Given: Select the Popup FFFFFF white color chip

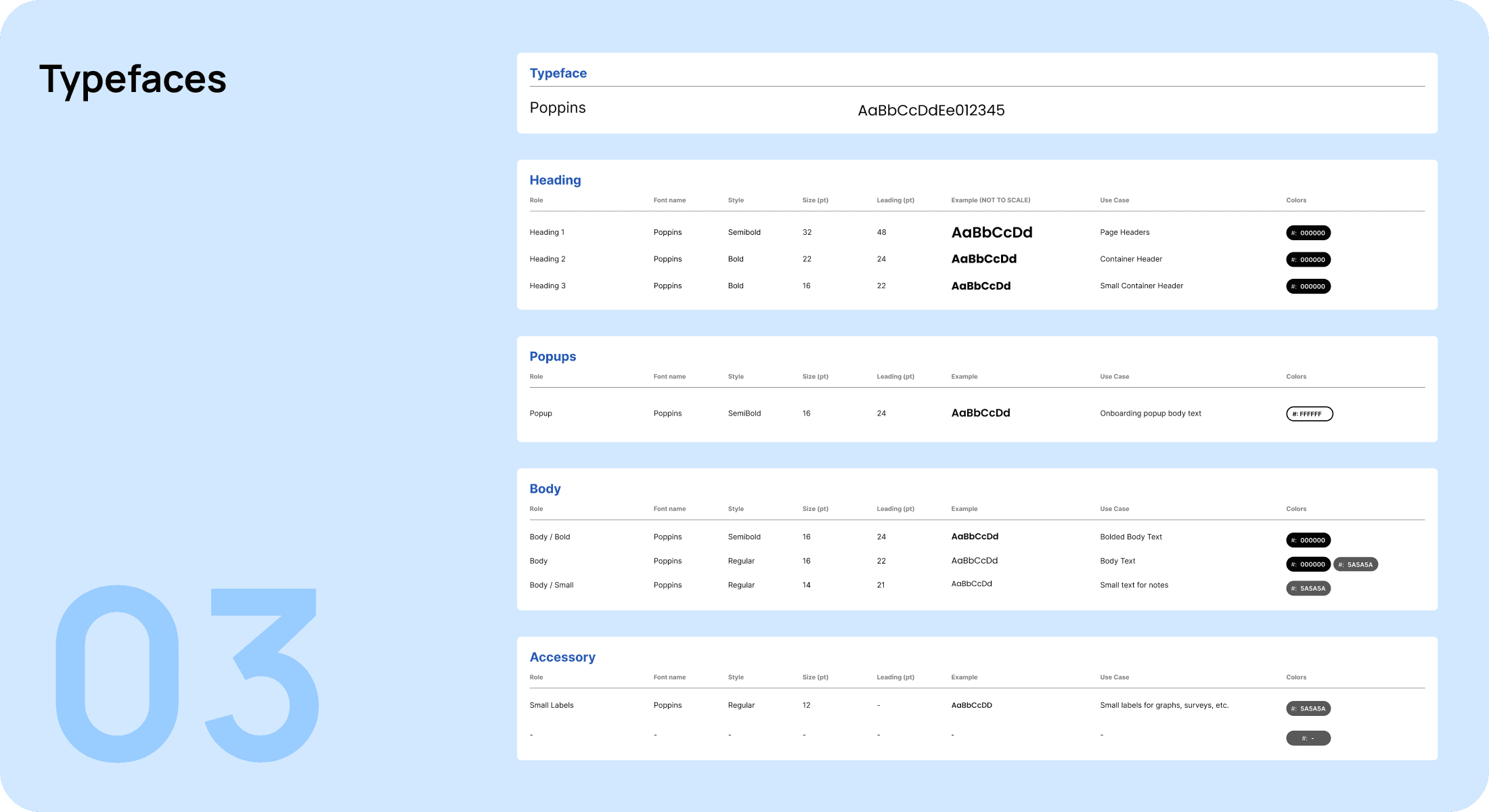Looking at the screenshot, I should [1309, 414].
